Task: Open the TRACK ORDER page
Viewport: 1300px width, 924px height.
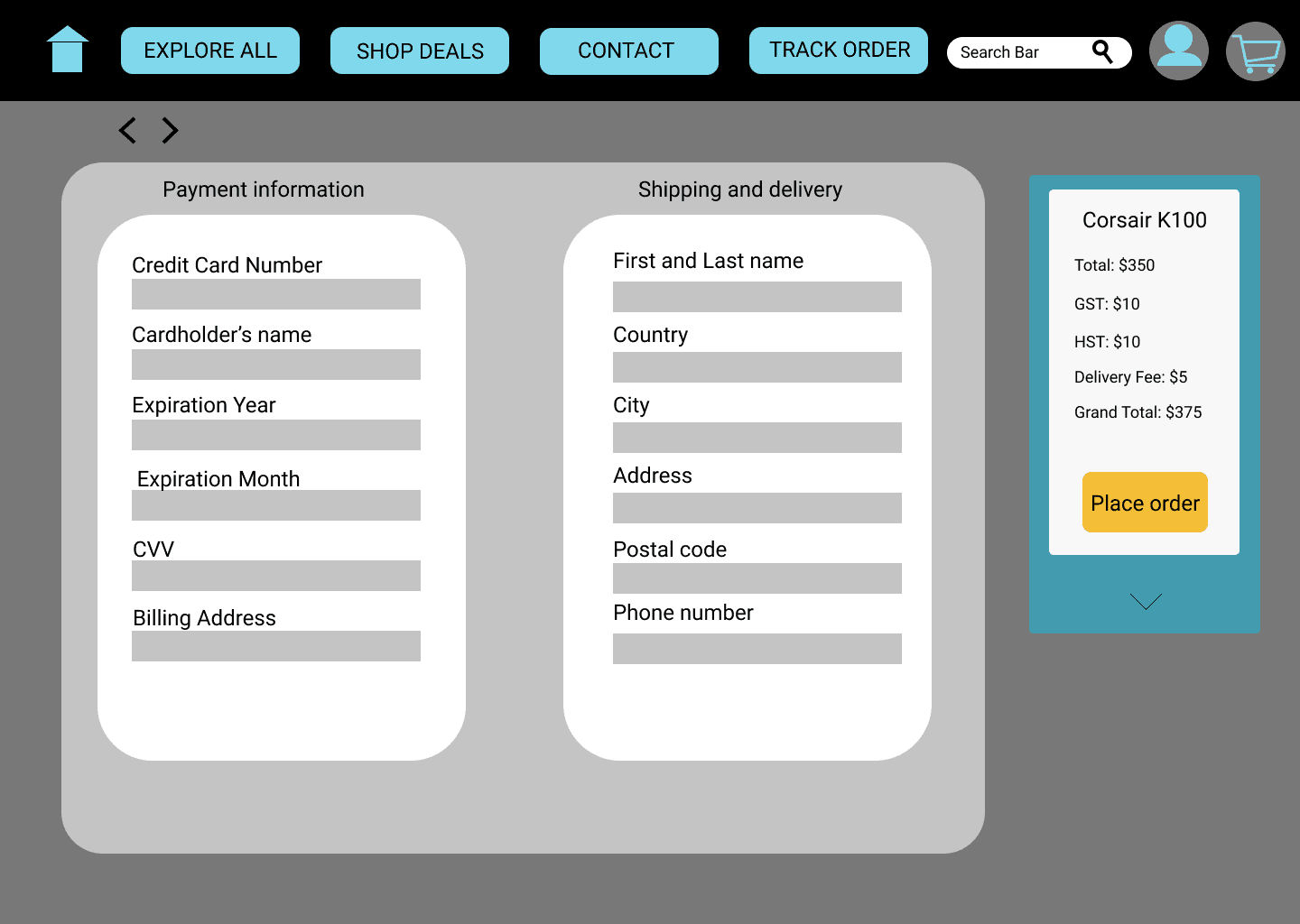Action: coord(838,50)
